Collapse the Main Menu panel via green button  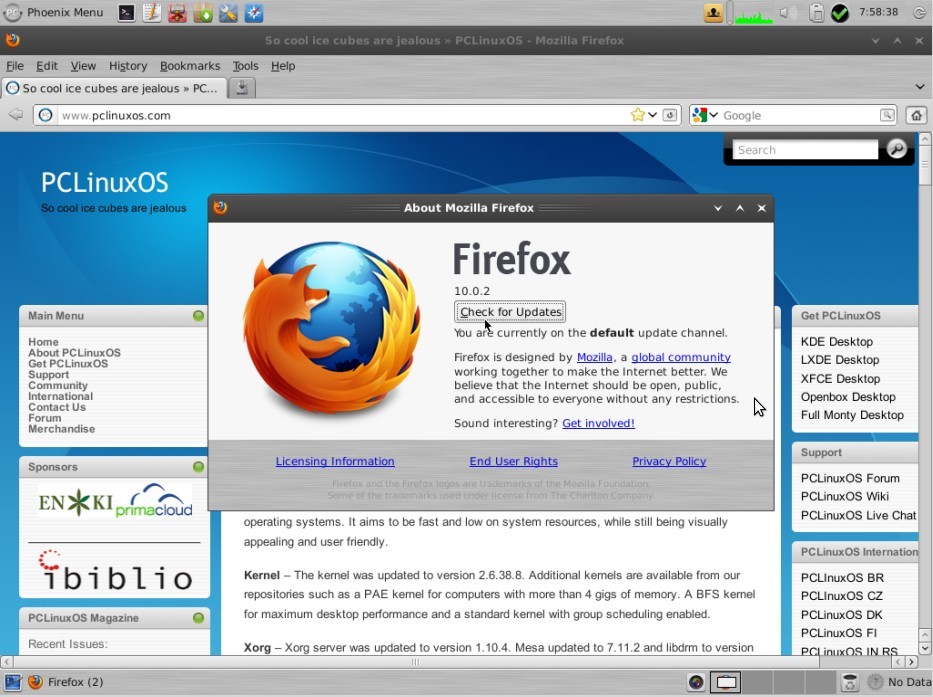click(x=198, y=316)
